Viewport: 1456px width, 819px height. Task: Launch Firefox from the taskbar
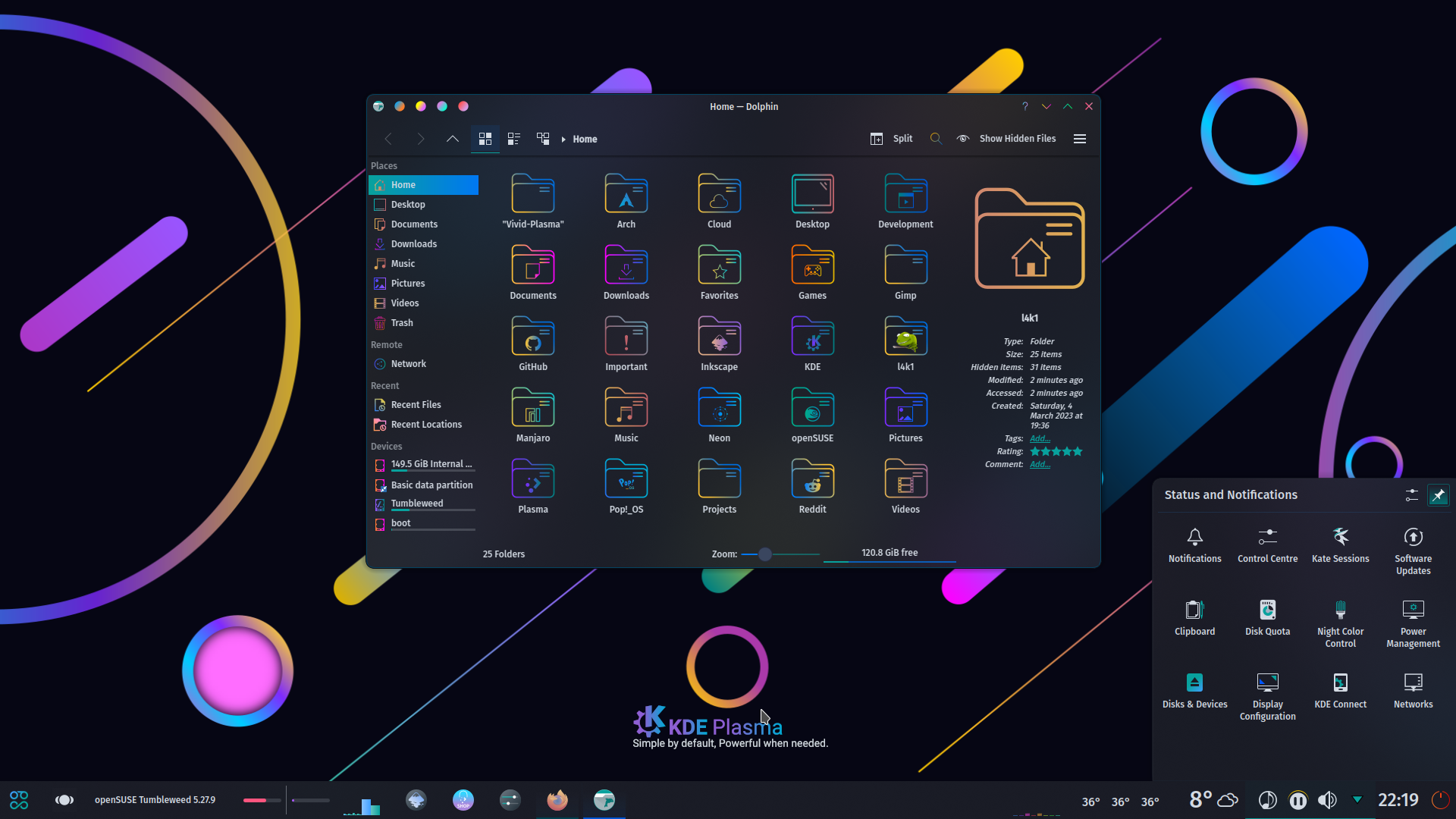click(x=557, y=800)
